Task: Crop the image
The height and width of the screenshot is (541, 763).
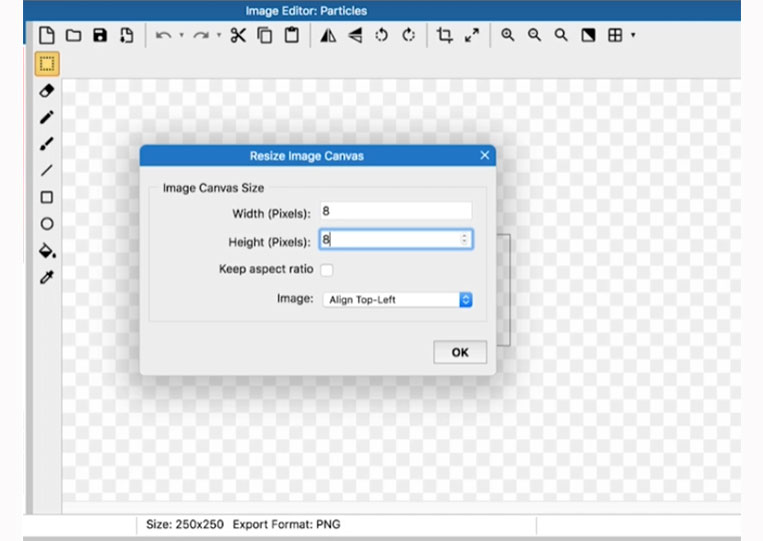Action: pos(444,35)
